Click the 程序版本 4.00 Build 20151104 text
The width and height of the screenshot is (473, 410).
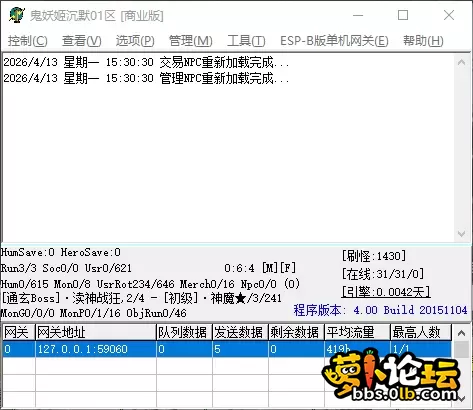coord(380,310)
